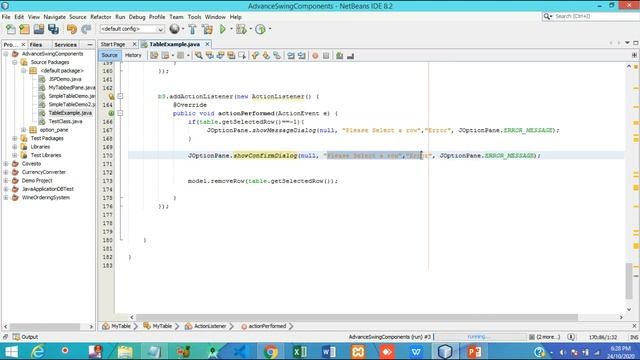This screenshot has width=640, height=360.
Task: Expand the Libraries node
Action: tap(15, 147)
